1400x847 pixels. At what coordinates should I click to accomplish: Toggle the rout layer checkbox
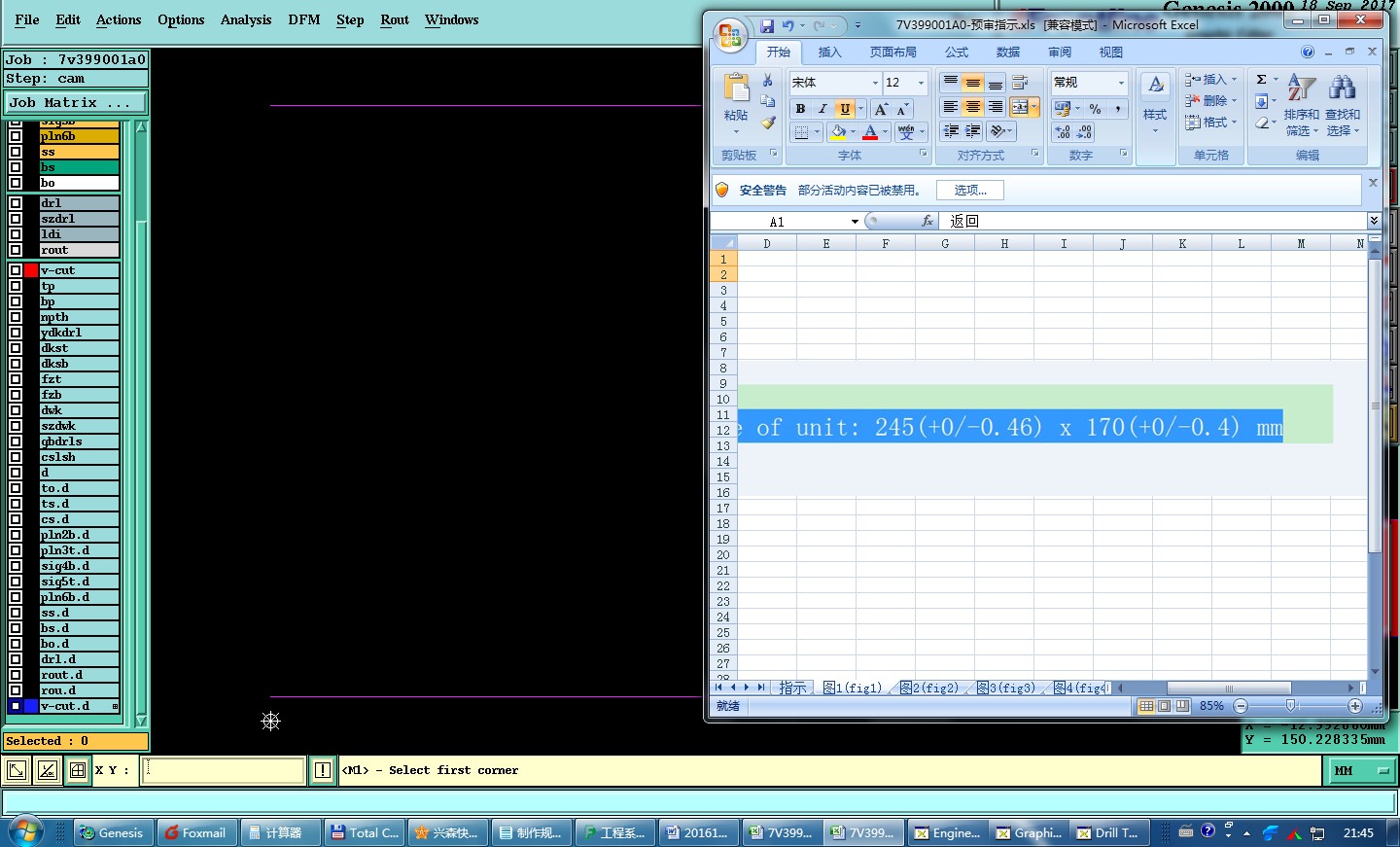(16, 250)
